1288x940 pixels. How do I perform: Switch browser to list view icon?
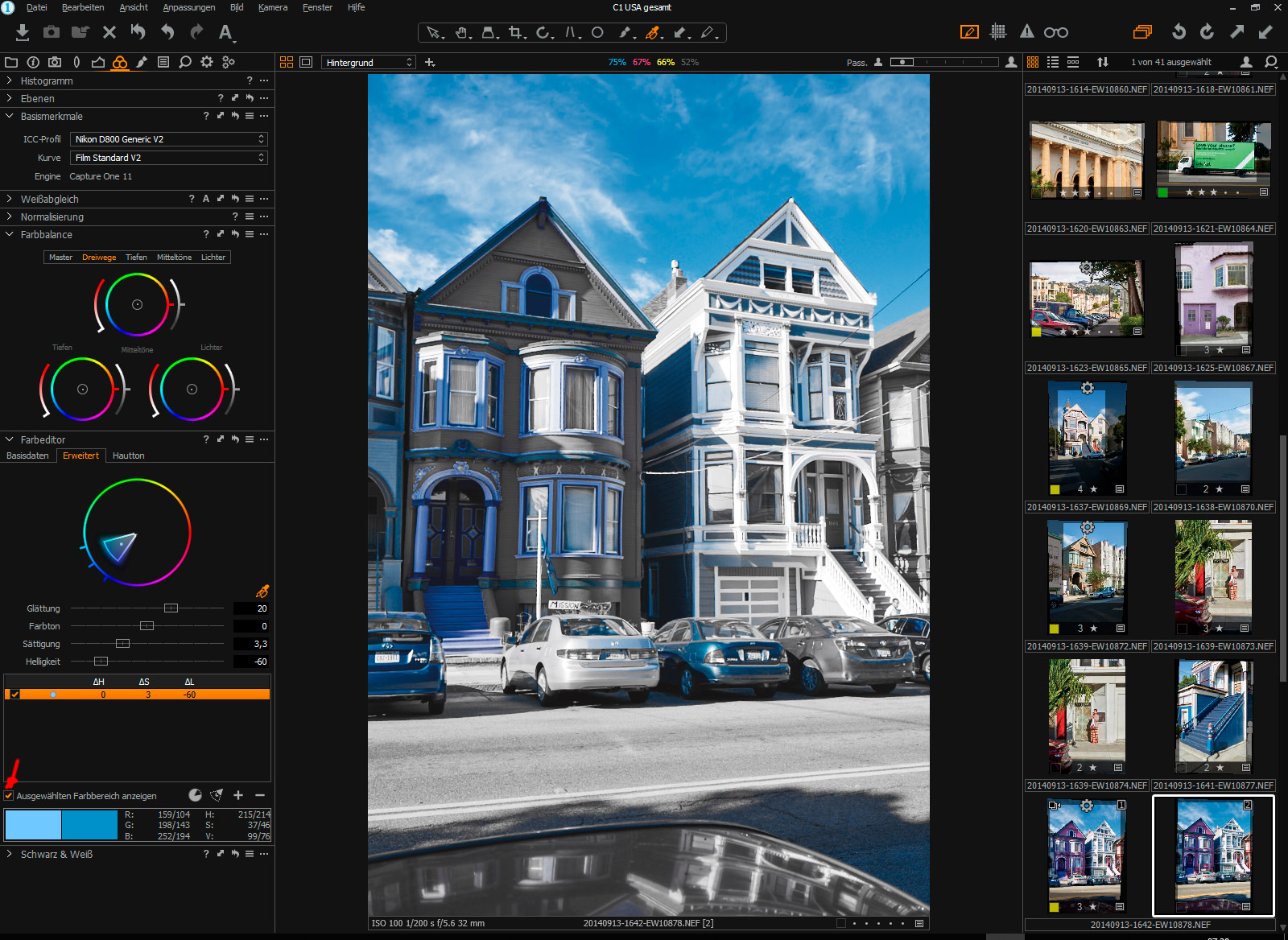1053,62
